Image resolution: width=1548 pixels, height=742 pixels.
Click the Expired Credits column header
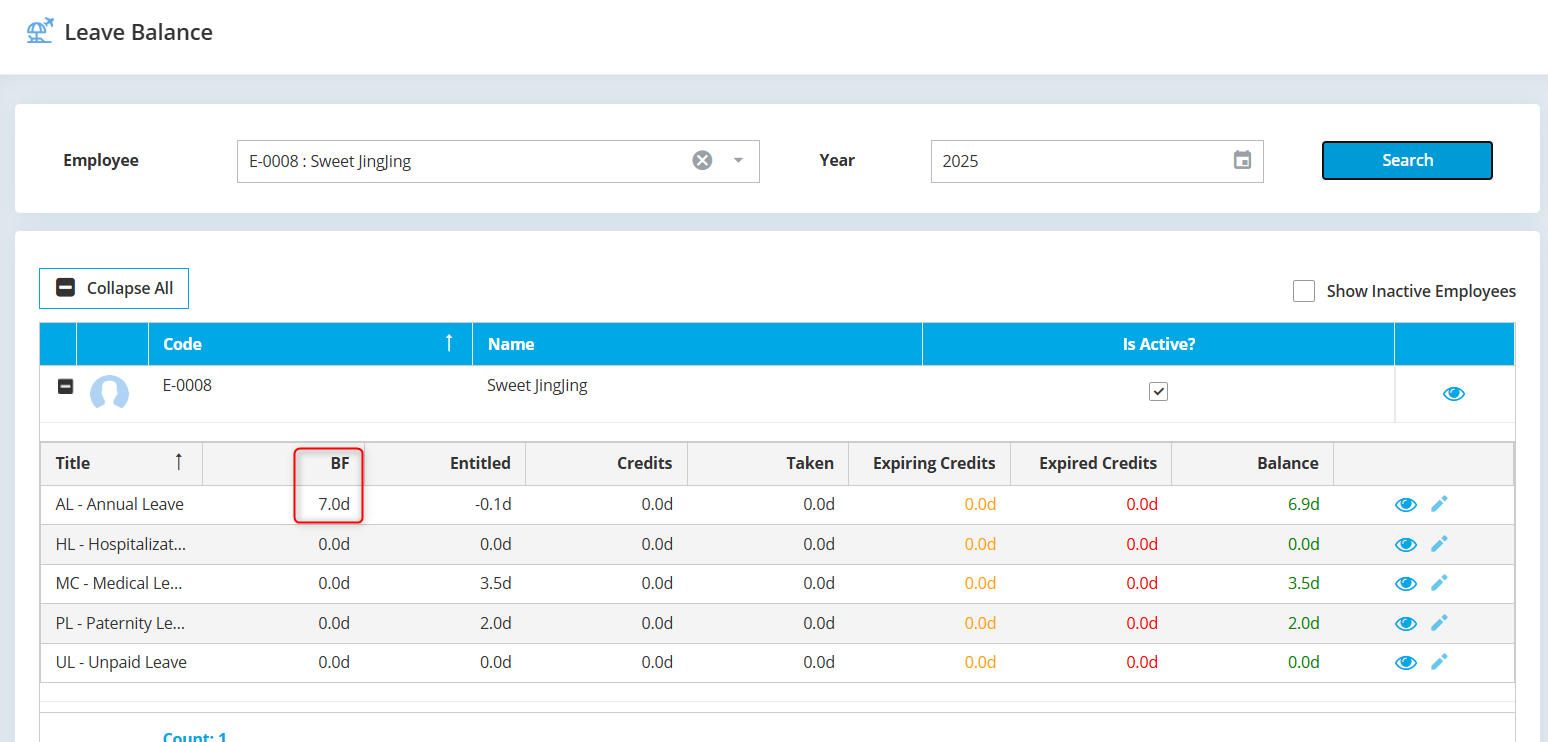(1091, 463)
